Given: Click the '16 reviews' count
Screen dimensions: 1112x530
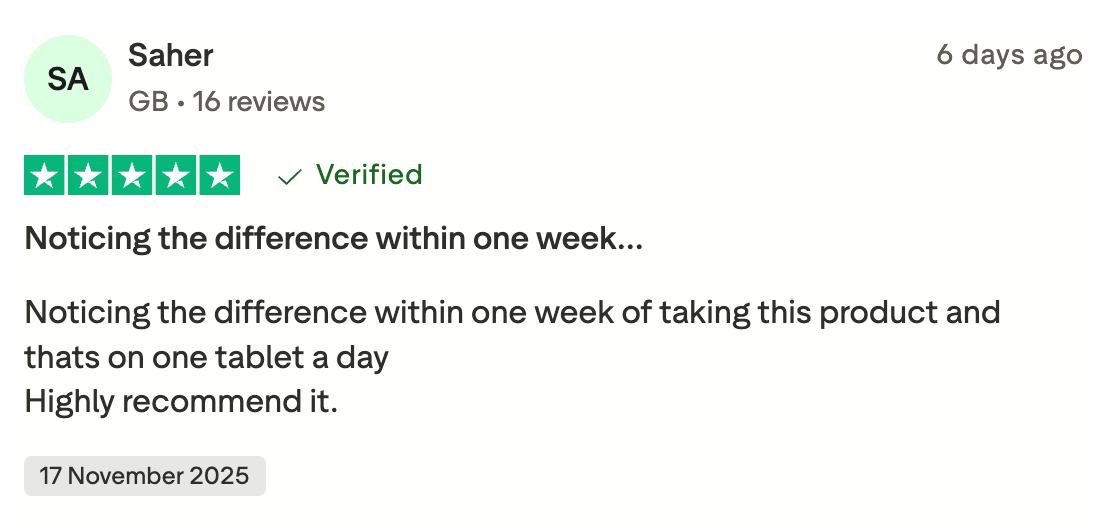Looking at the screenshot, I should [x=259, y=101].
